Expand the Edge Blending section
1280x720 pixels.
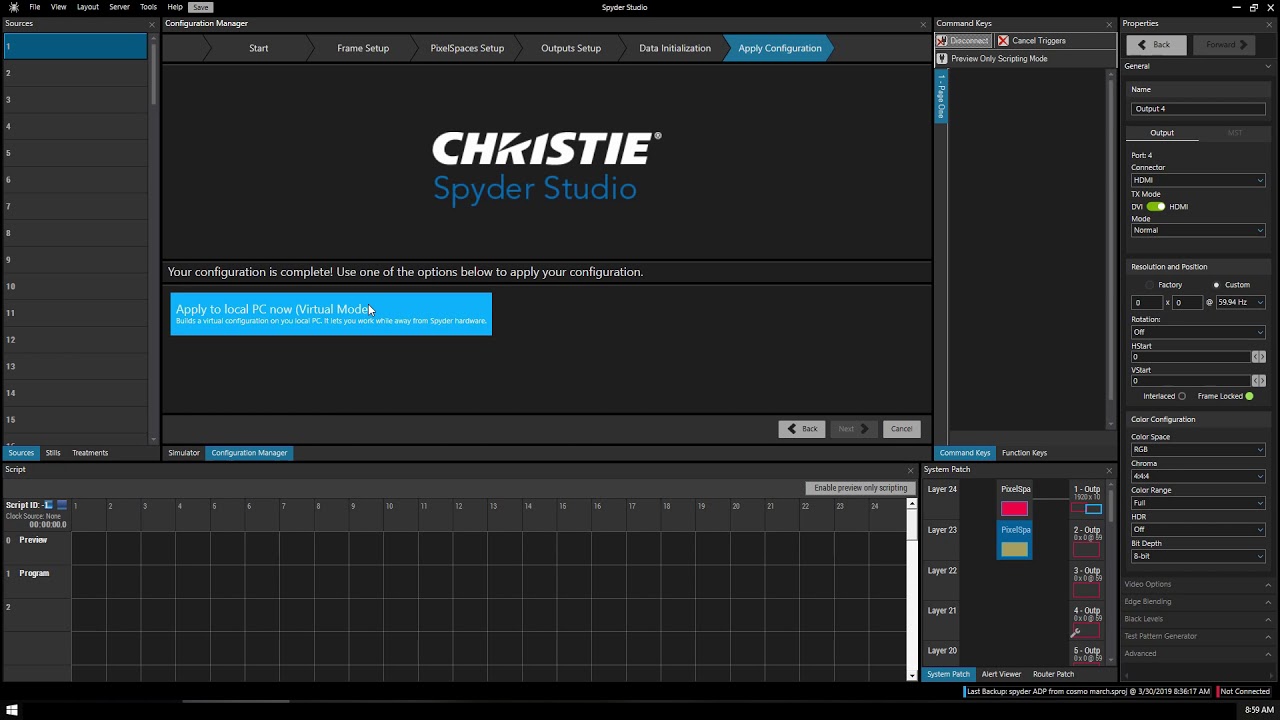(x=1198, y=602)
